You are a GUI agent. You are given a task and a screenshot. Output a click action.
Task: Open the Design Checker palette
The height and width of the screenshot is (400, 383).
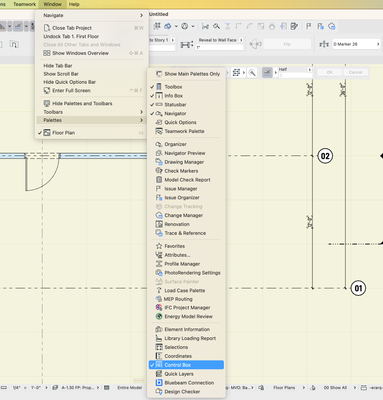click(186, 392)
